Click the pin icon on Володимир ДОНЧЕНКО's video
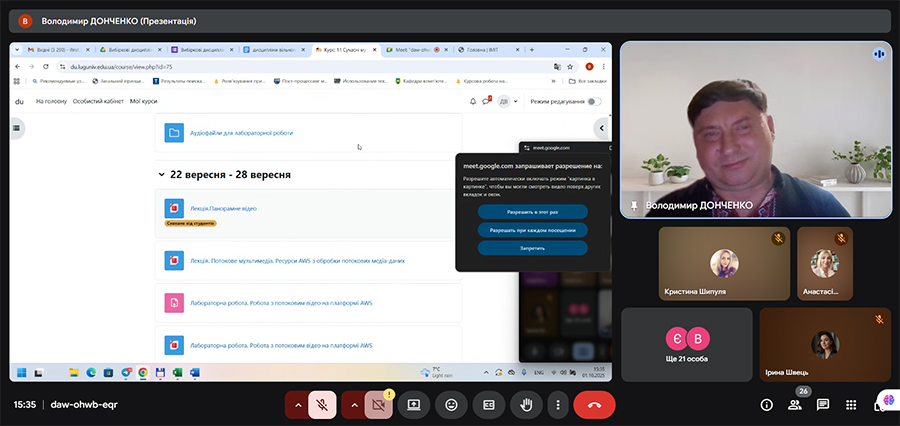 click(x=634, y=206)
